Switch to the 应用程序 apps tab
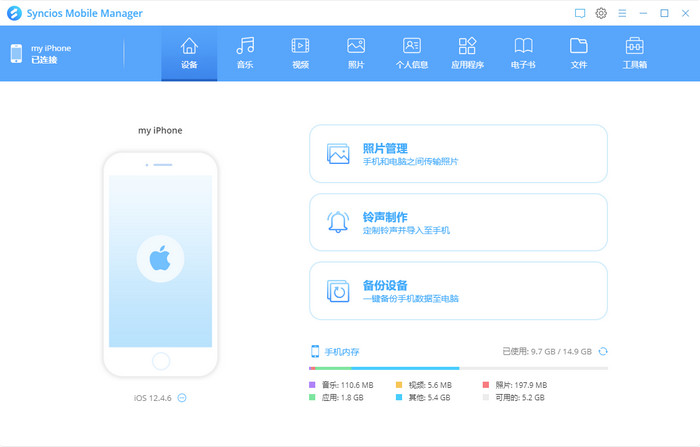The width and height of the screenshot is (700, 447). point(467,54)
